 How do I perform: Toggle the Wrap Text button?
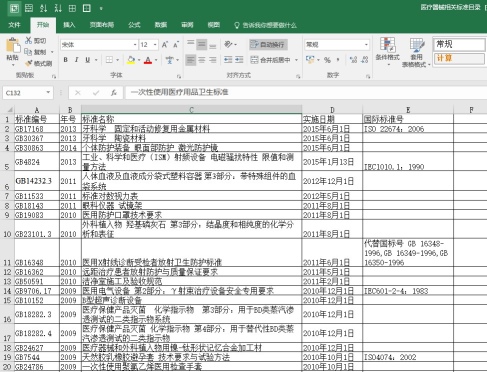[x=268, y=45]
